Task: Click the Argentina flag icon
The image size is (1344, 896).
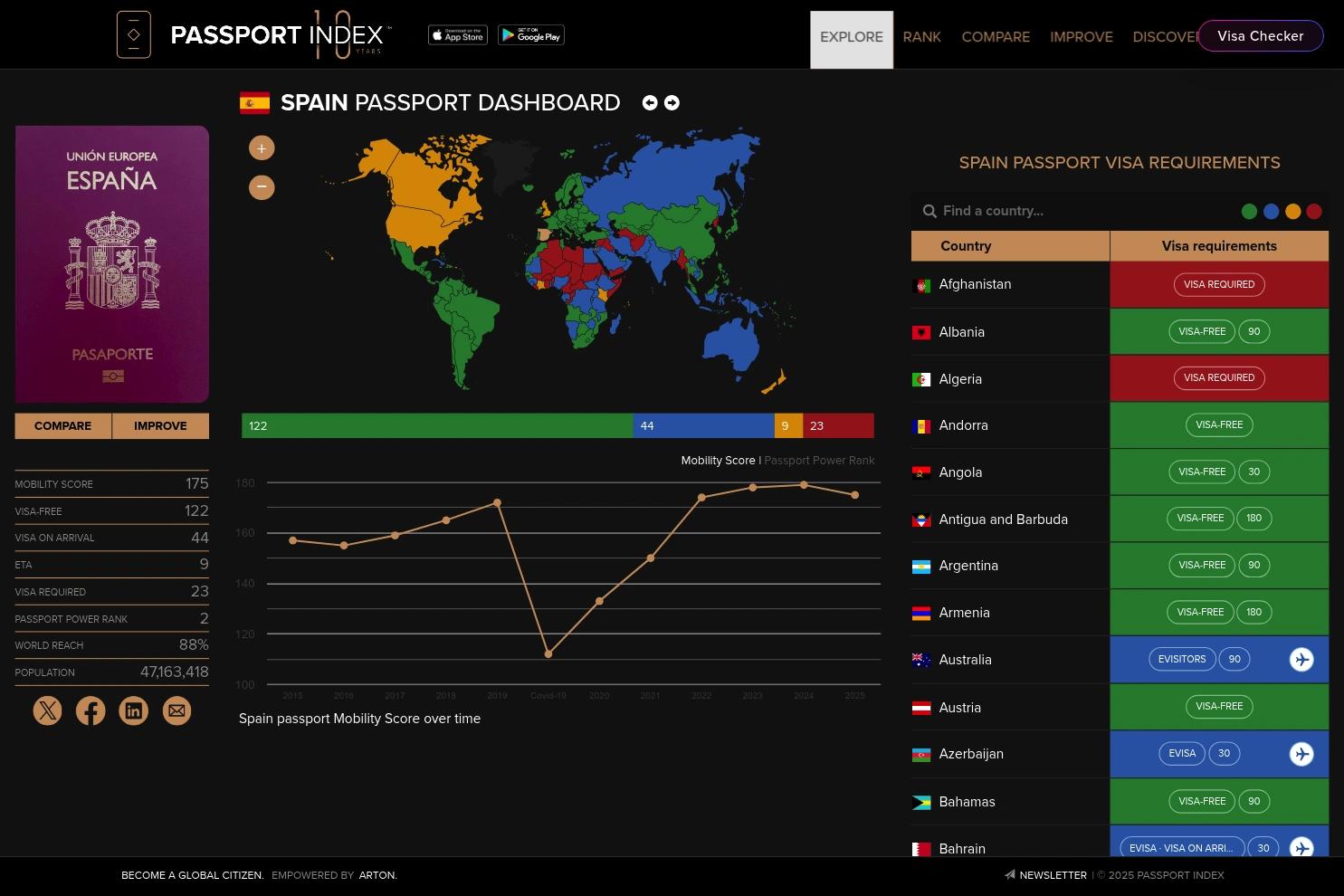Action: [921, 567]
